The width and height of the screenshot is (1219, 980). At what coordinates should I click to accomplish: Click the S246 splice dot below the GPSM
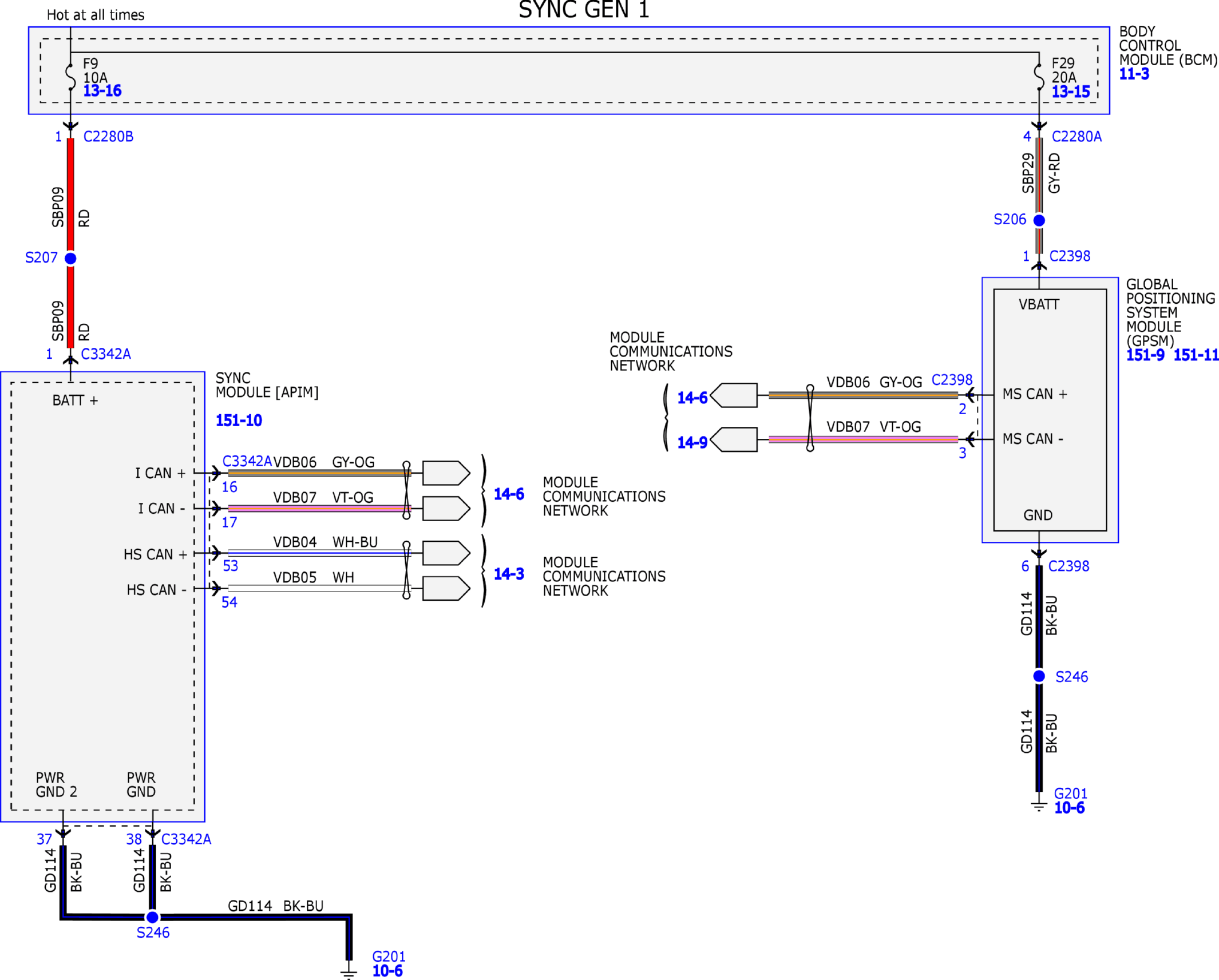click(x=1039, y=676)
